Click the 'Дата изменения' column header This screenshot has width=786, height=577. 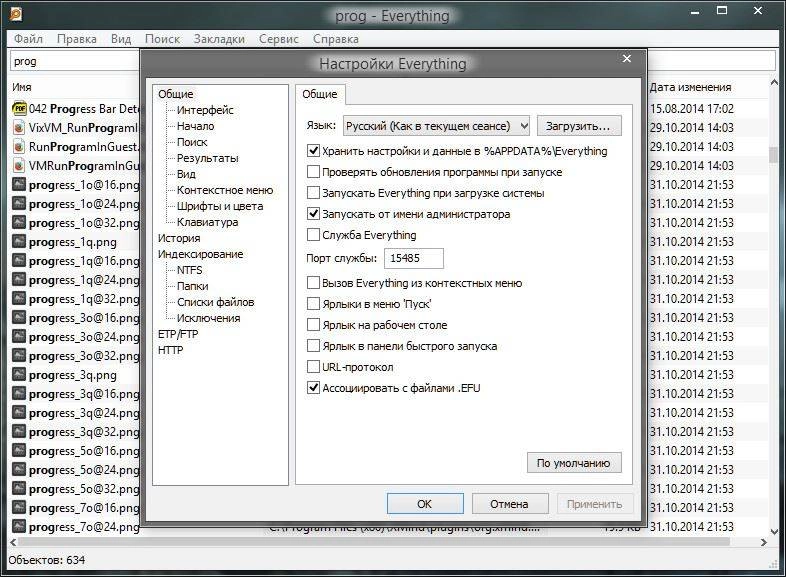pos(690,87)
